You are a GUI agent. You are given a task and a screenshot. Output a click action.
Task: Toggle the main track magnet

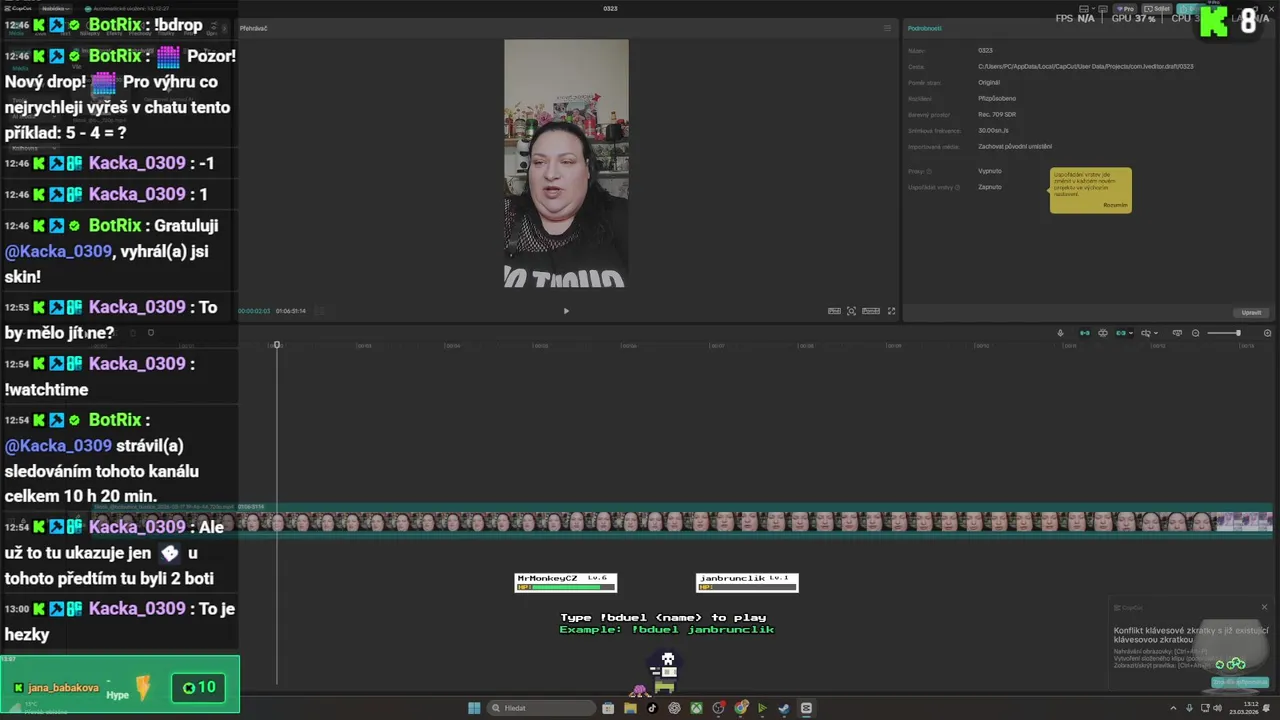1085,333
